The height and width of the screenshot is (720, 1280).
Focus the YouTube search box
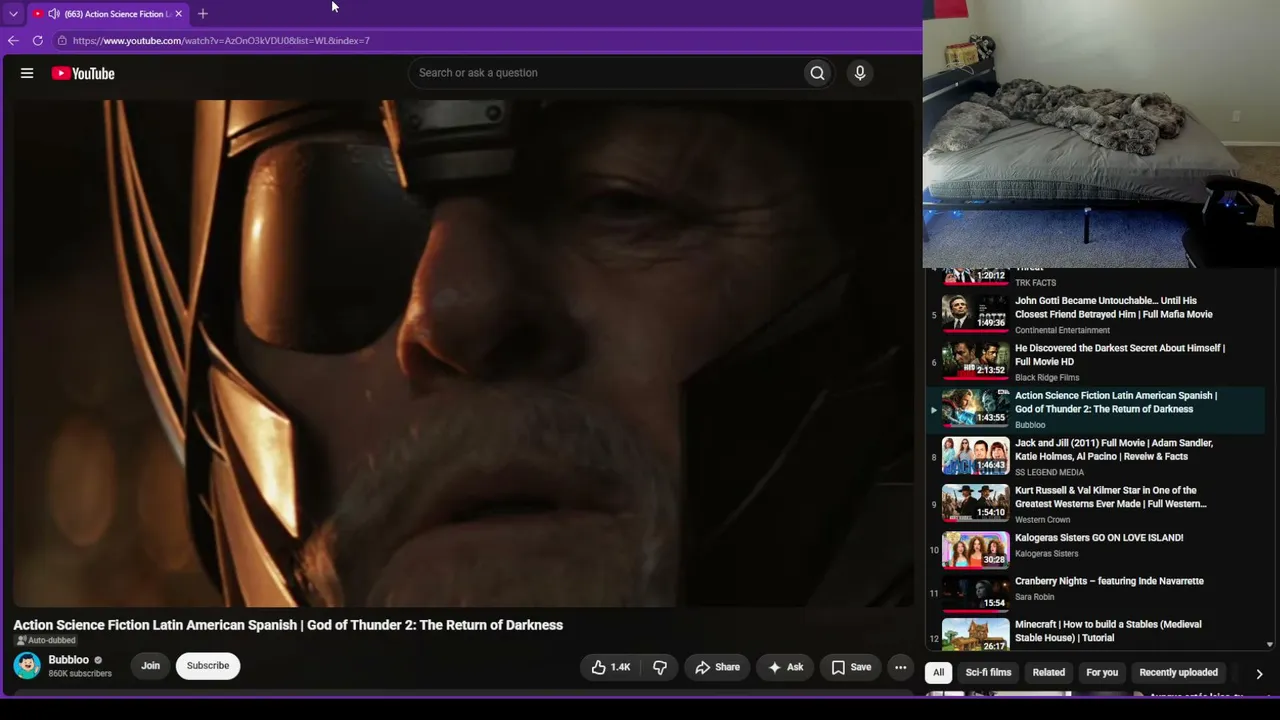[x=606, y=73]
